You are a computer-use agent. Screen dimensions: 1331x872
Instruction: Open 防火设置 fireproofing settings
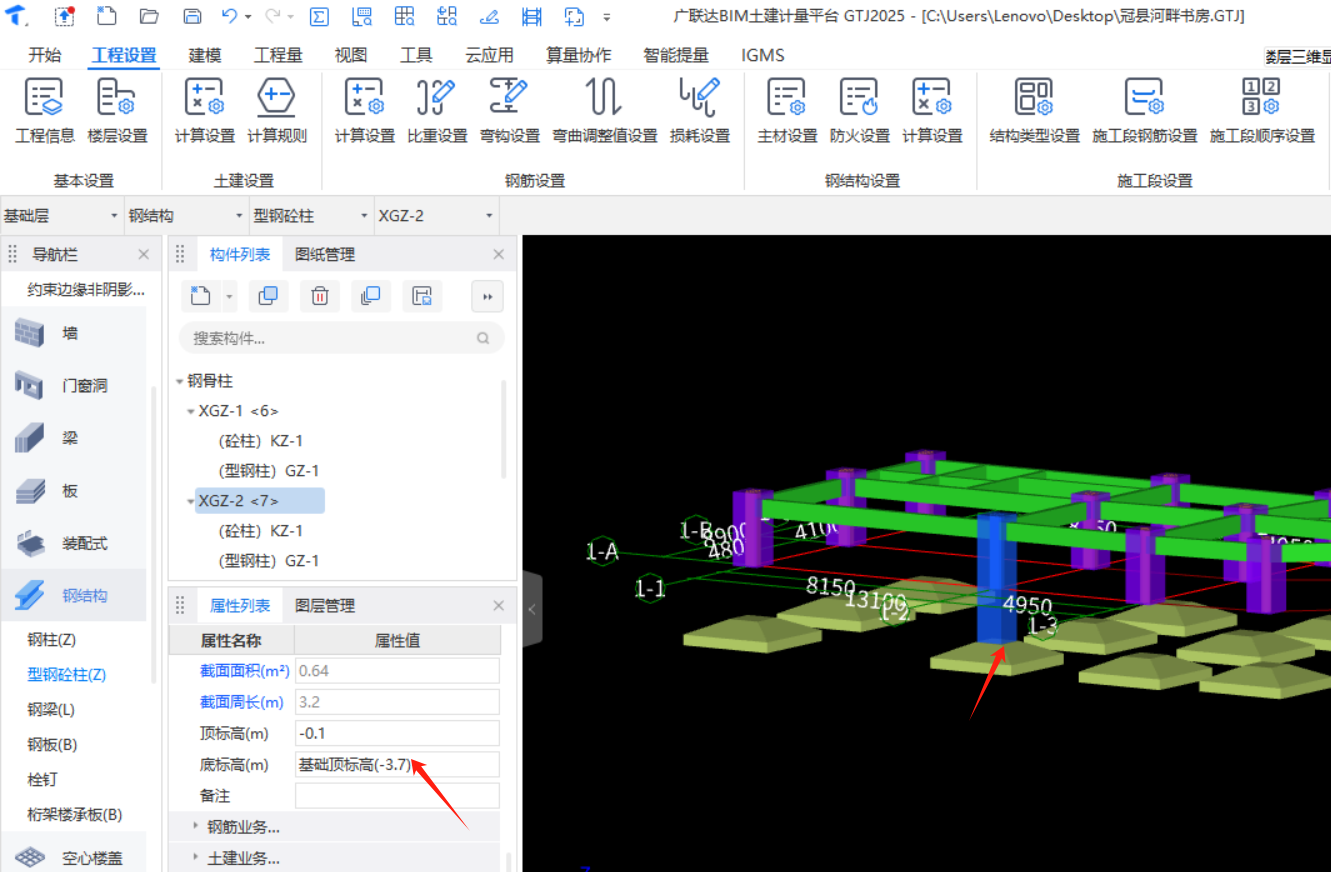pyautogui.click(x=859, y=112)
